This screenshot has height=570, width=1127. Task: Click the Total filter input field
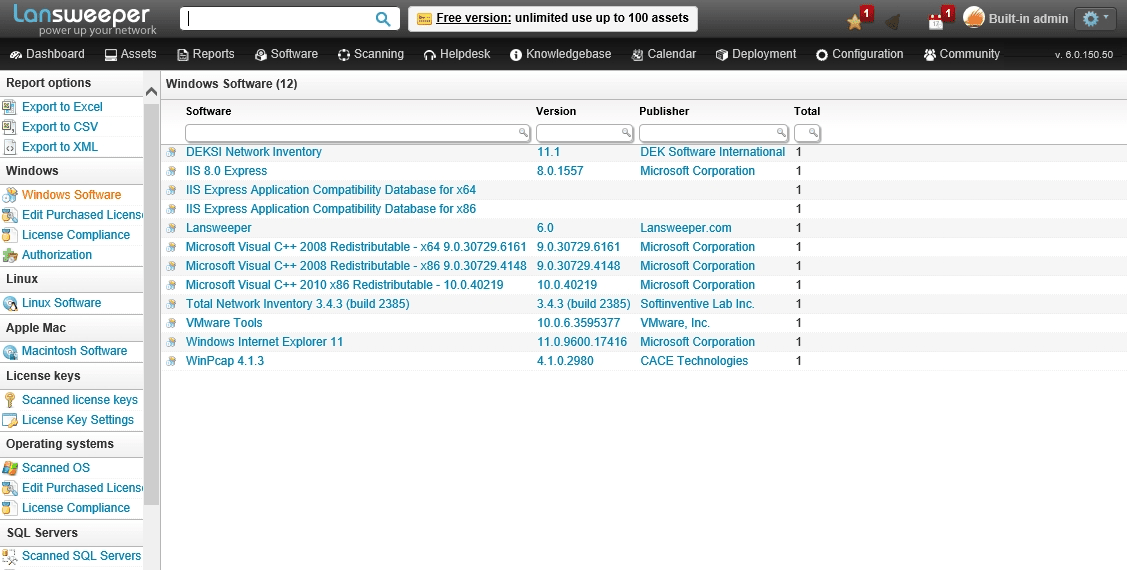pos(807,133)
